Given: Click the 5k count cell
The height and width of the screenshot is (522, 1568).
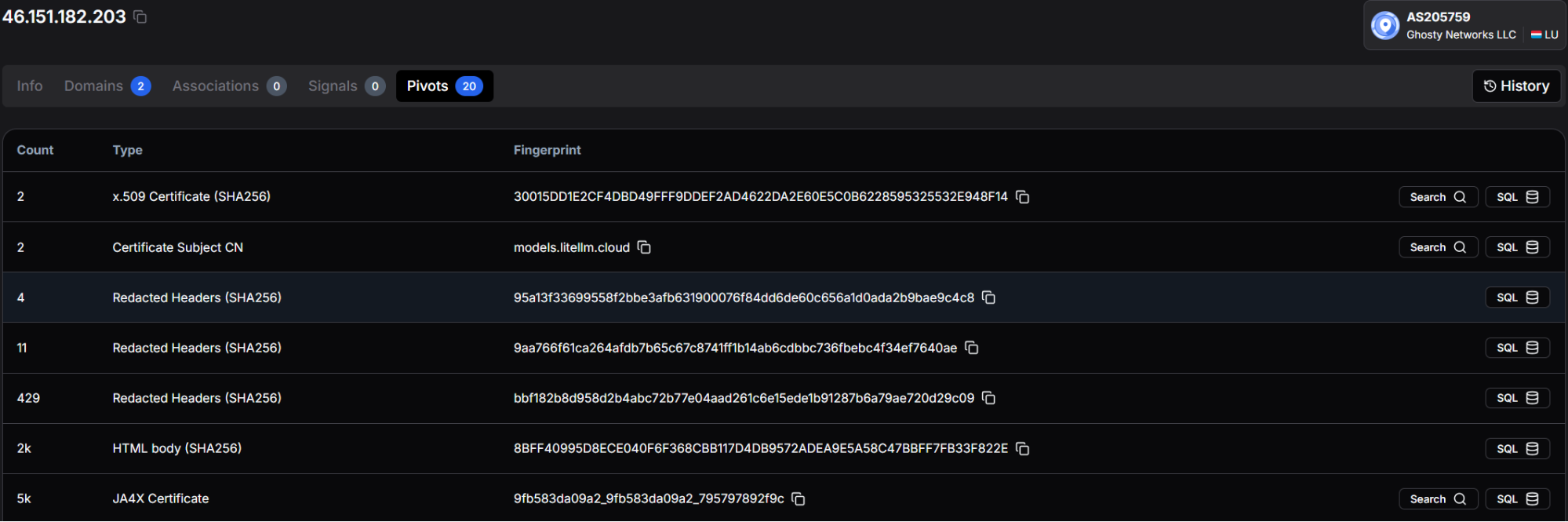Looking at the screenshot, I should pos(24,498).
